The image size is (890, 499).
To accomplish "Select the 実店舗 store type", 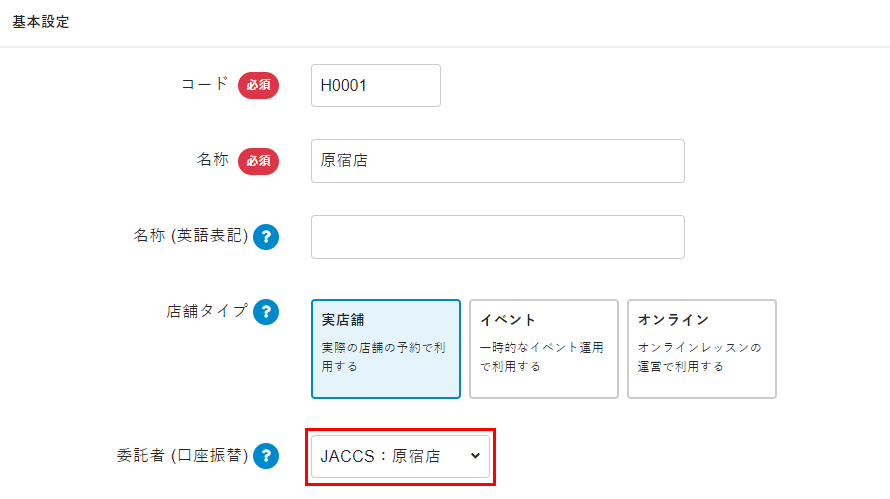I will click(x=386, y=349).
